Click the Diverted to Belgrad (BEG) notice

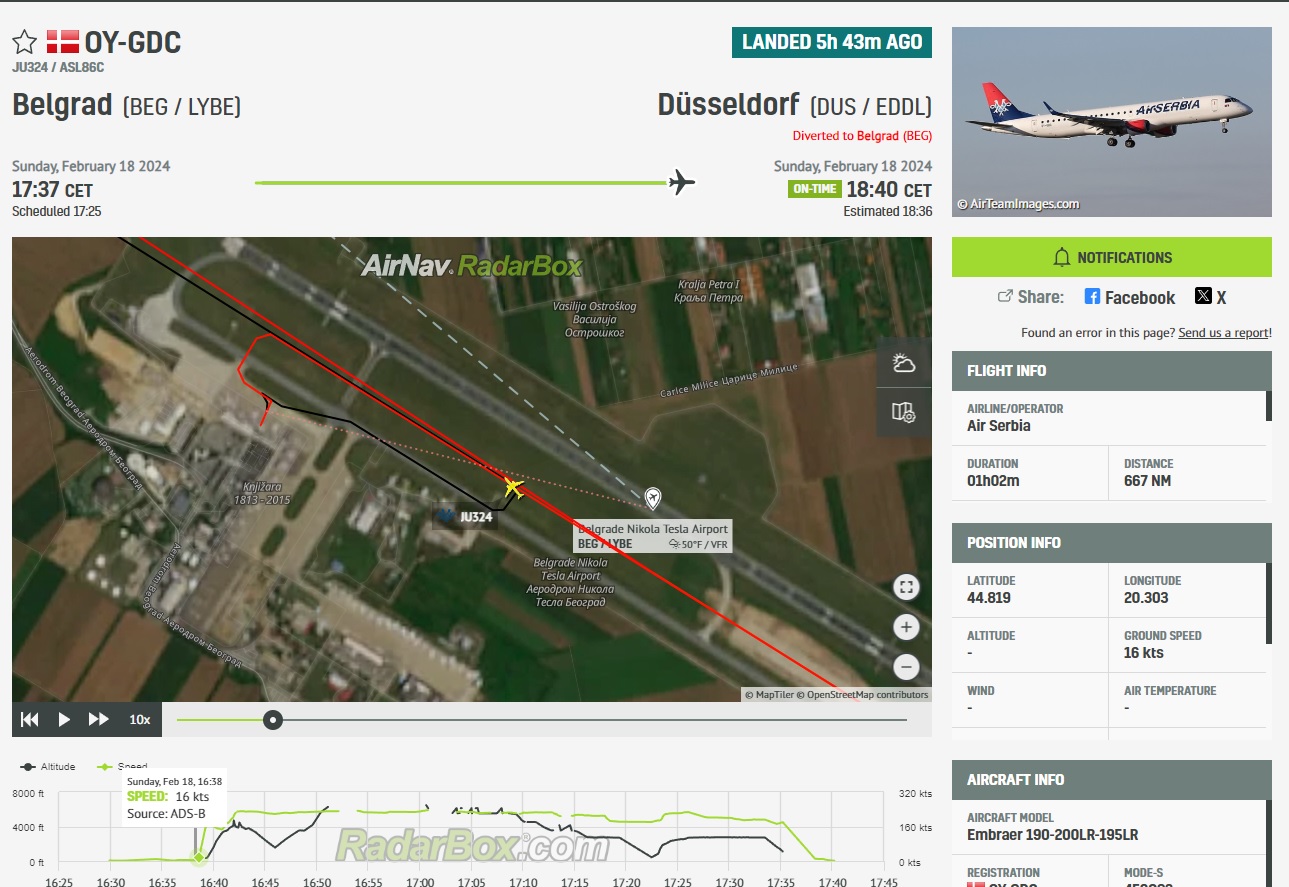tap(862, 135)
